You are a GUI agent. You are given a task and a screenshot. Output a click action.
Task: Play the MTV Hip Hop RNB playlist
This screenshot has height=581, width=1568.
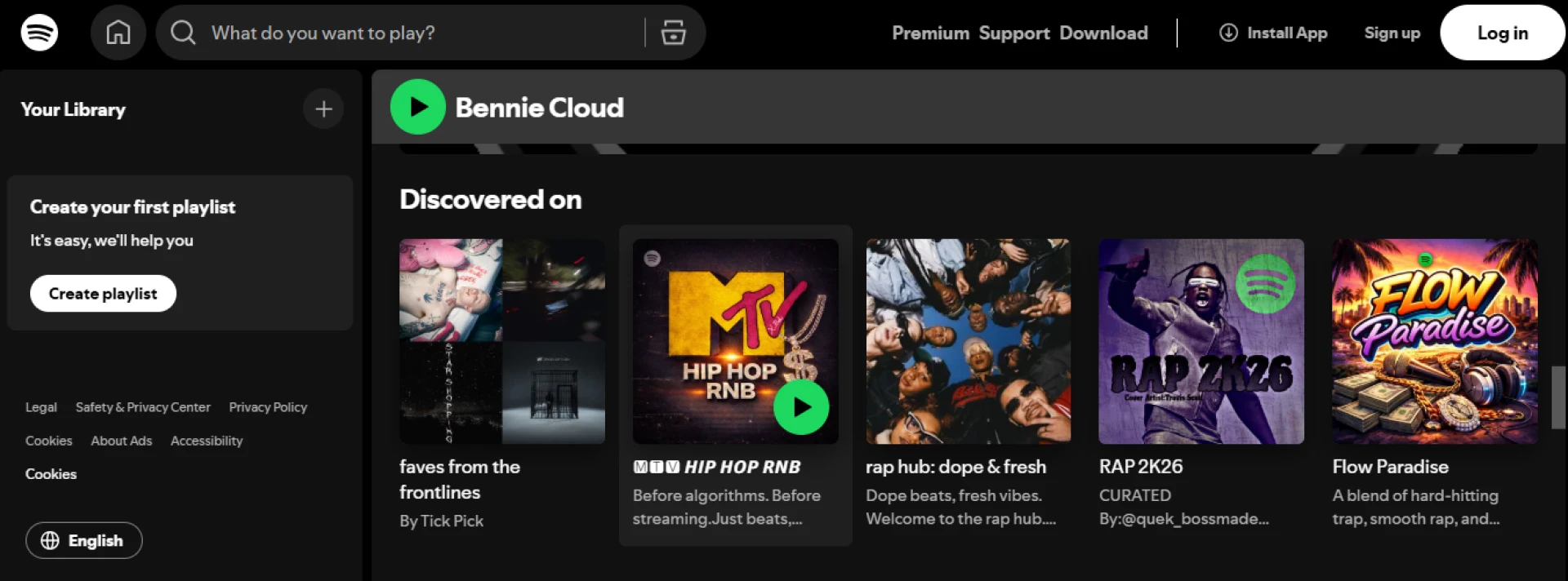(800, 406)
